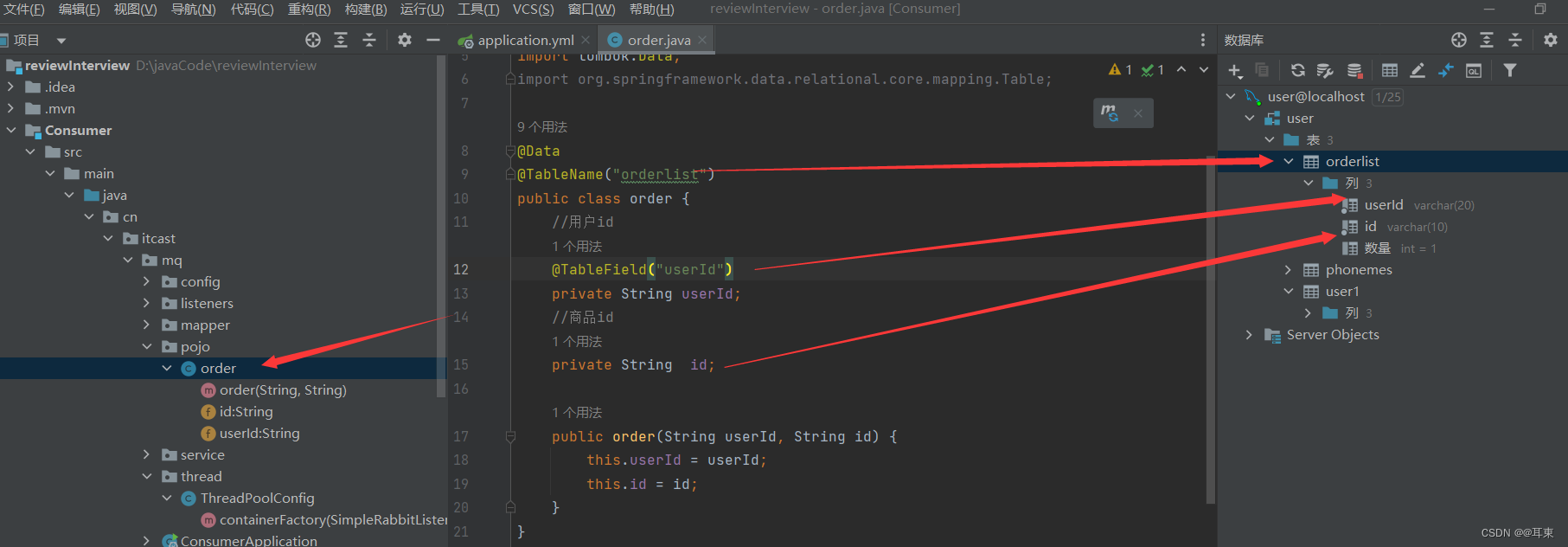
Task: Select ThreadPoolConfig class in project tree
Action: pyautogui.click(x=257, y=499)
